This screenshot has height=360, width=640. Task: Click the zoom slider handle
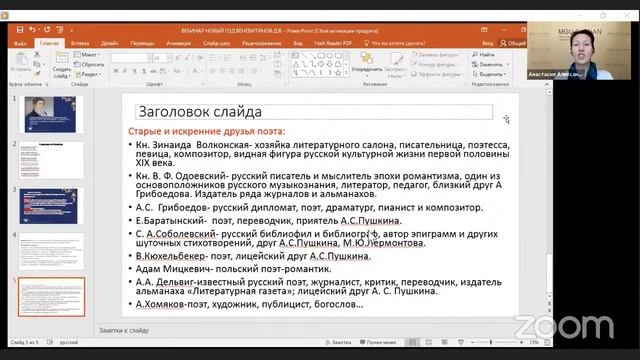click(x=491, y=342)
